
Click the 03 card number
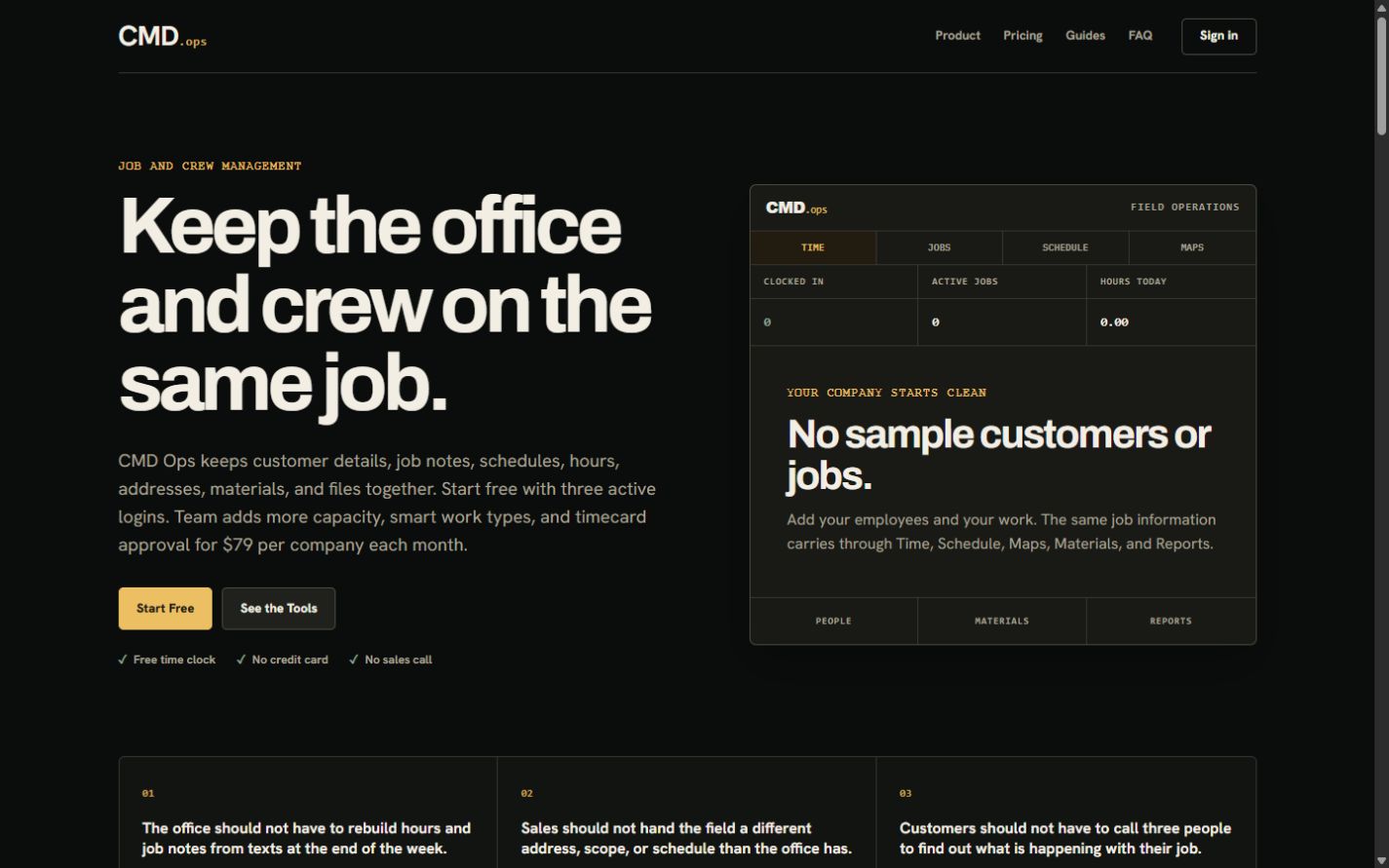coord(906,793)
